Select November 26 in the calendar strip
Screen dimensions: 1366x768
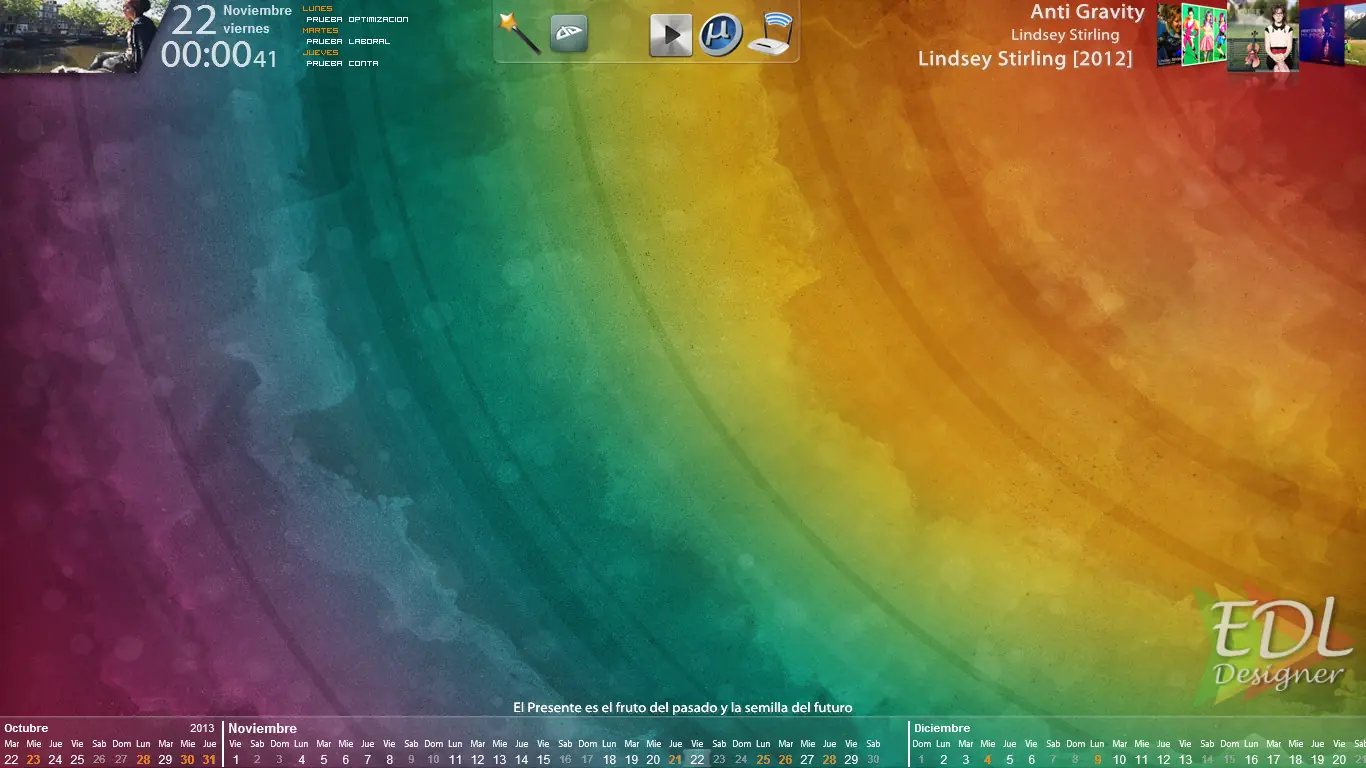pos(785,760)
